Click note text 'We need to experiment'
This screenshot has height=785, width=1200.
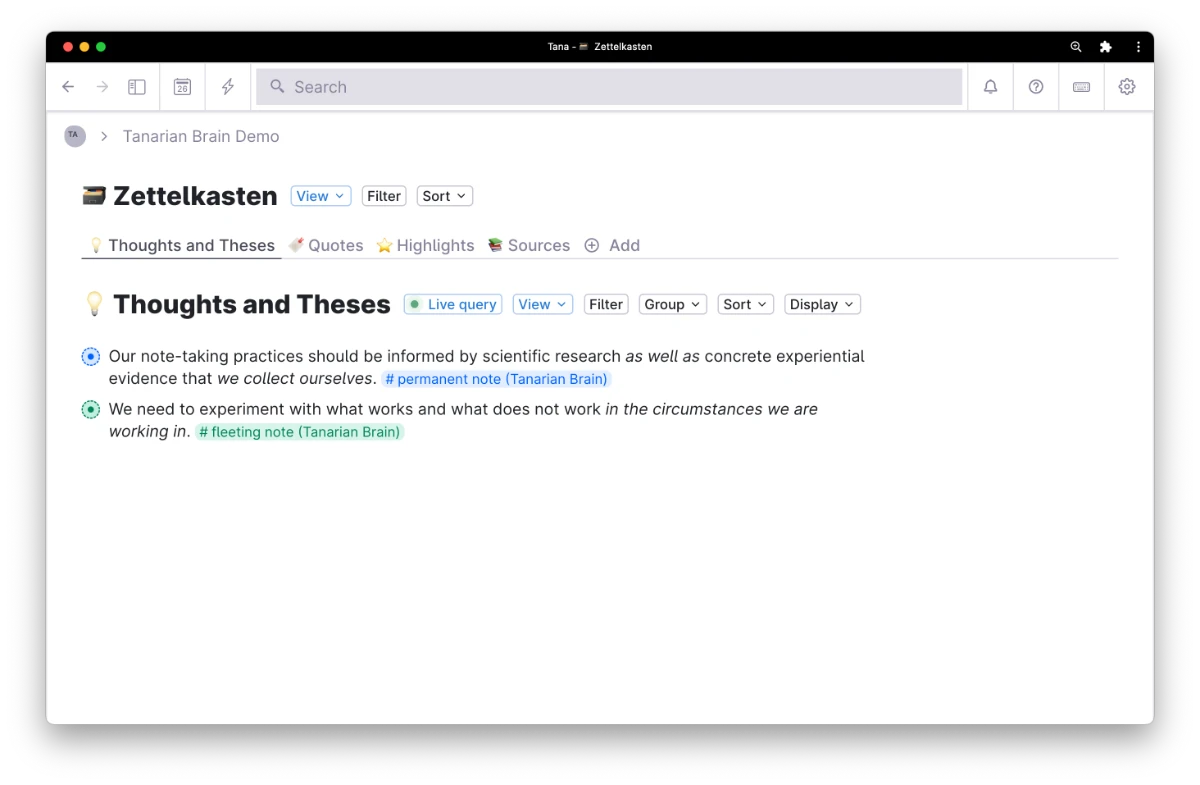(195, 409)
